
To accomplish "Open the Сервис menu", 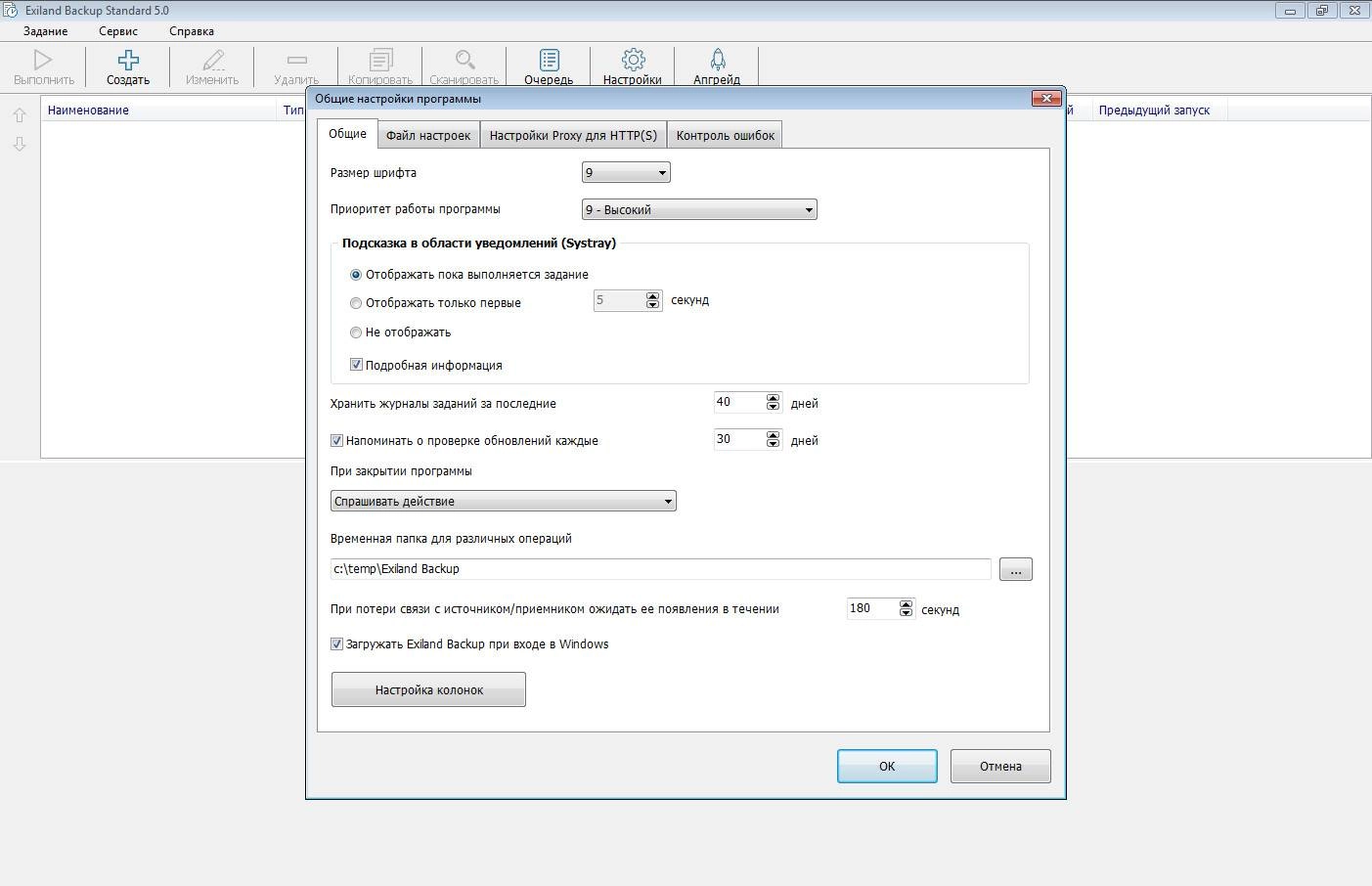I will [x=118, y=31].
